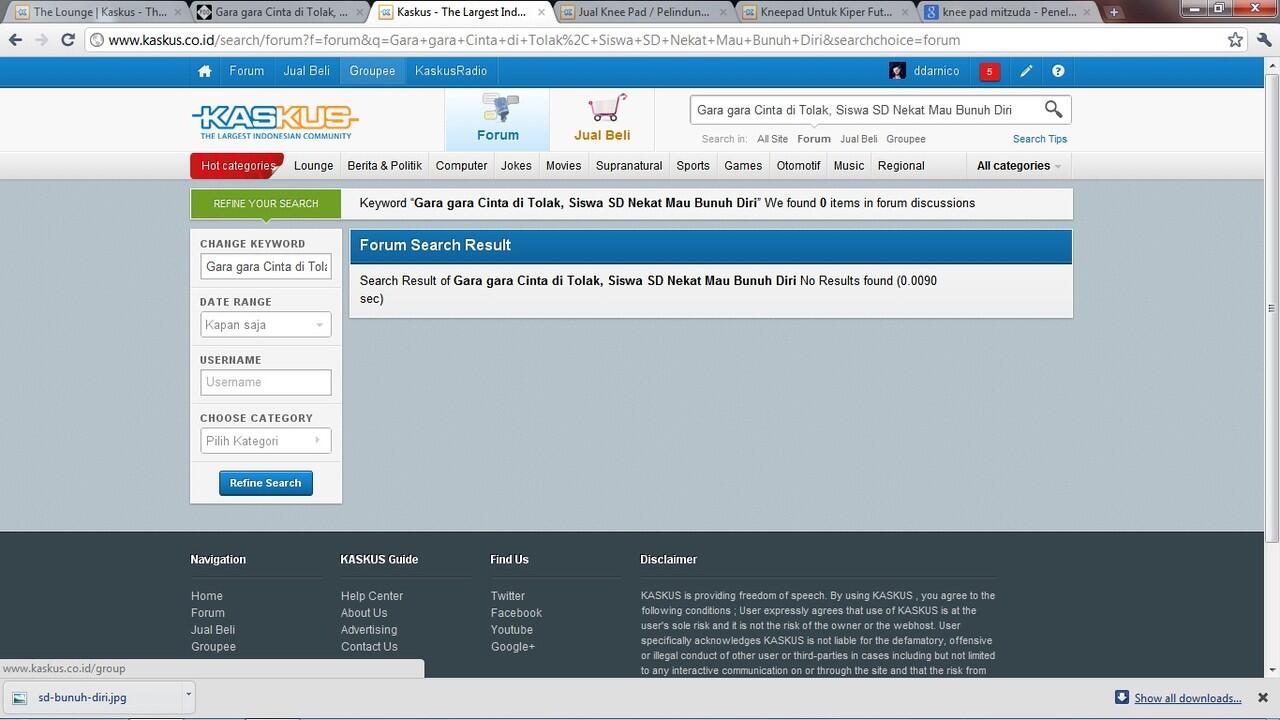Select the Supranatural category

click(x=629, y=166)
